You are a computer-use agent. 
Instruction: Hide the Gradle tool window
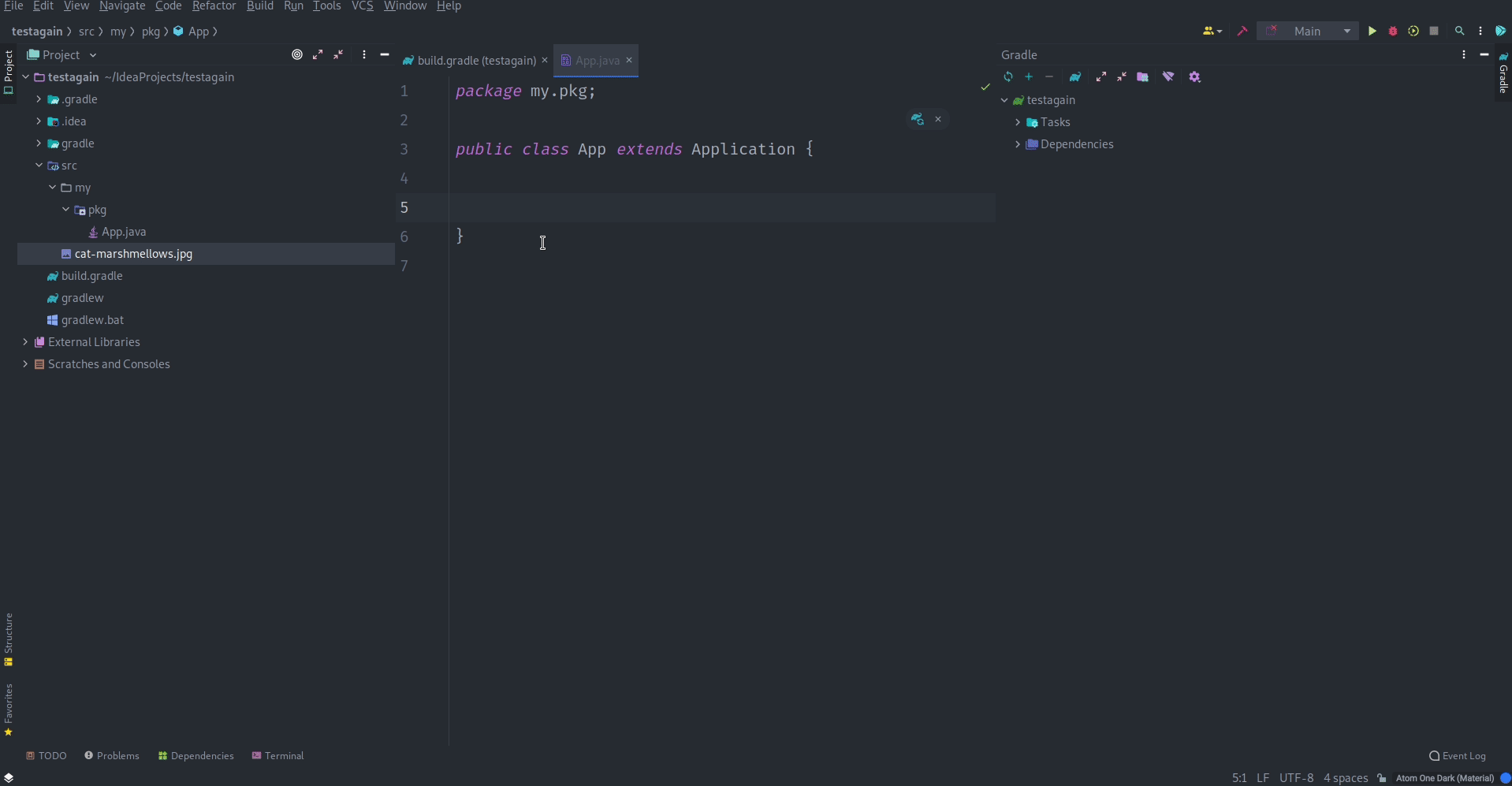pos(1484,54)
